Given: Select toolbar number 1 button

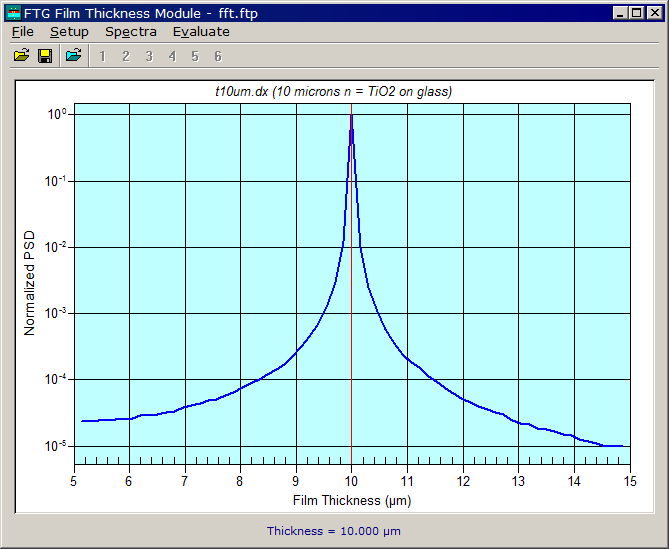Looking at the screenshot, I should [102, 56].
